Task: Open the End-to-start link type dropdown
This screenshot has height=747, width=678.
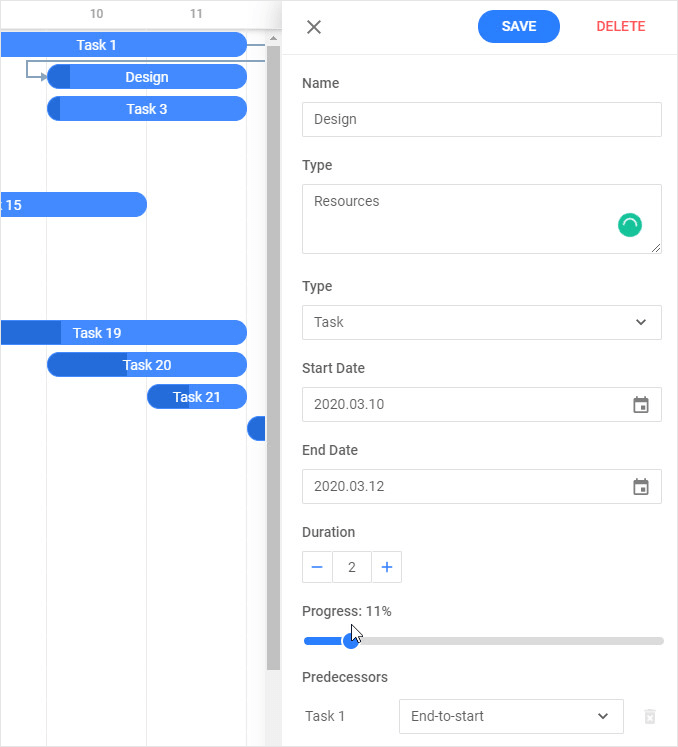Action: pos(511,716)
